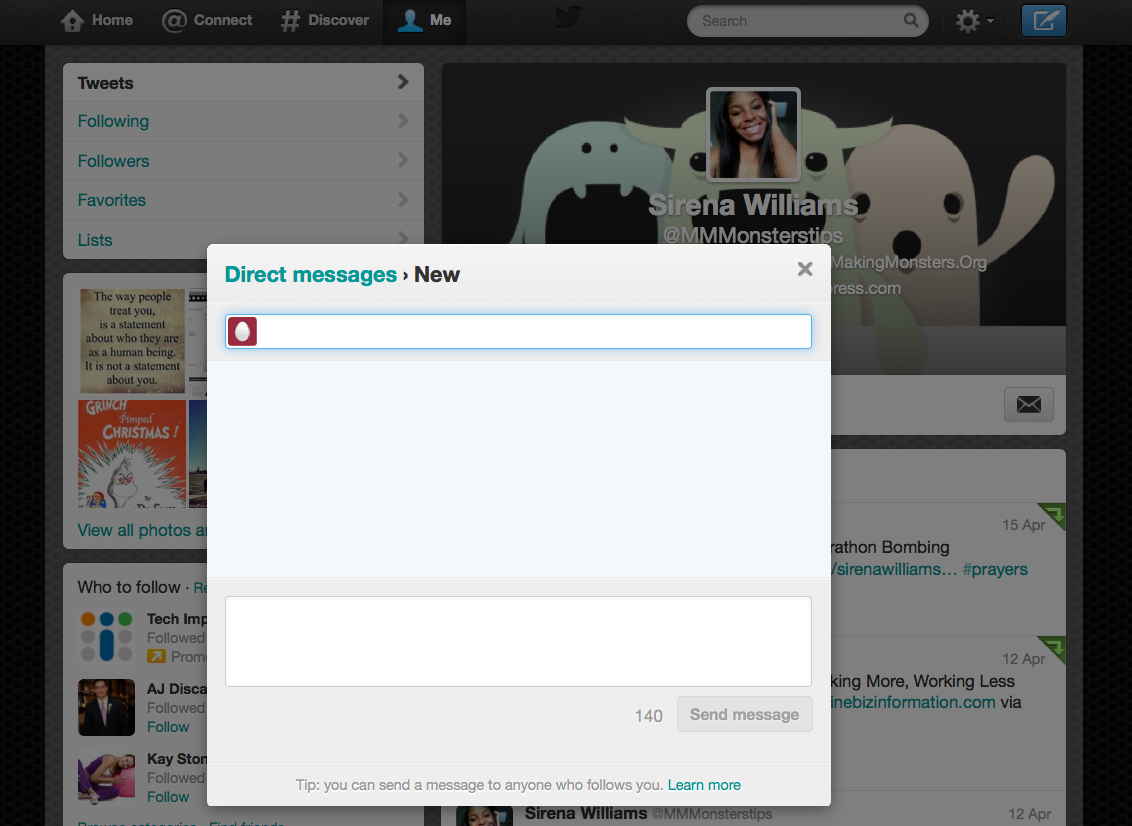Click the Who to follow heading
The image size is (1132, 826).
click(129, 587)
